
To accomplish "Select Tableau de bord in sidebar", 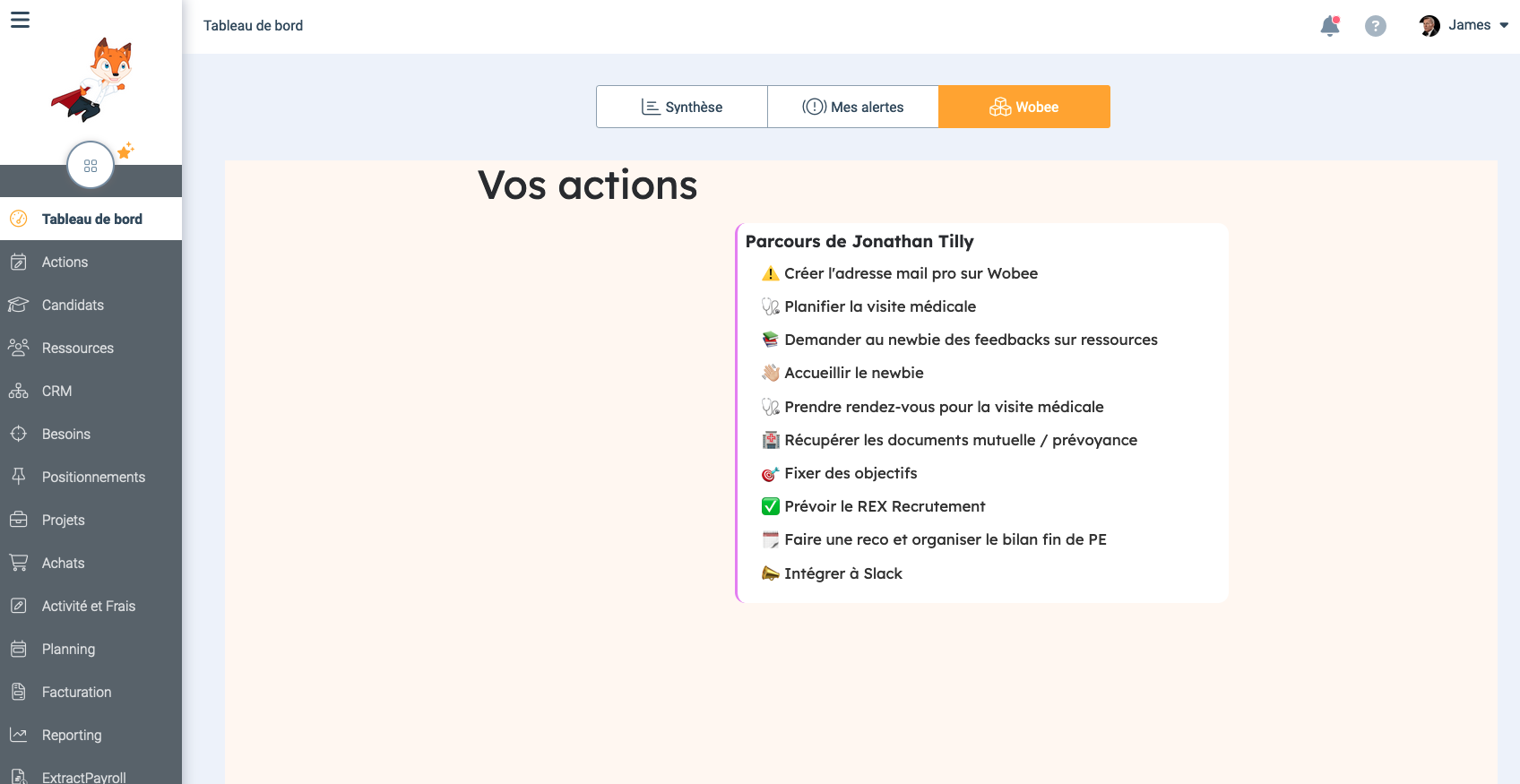I will (91, 219).
